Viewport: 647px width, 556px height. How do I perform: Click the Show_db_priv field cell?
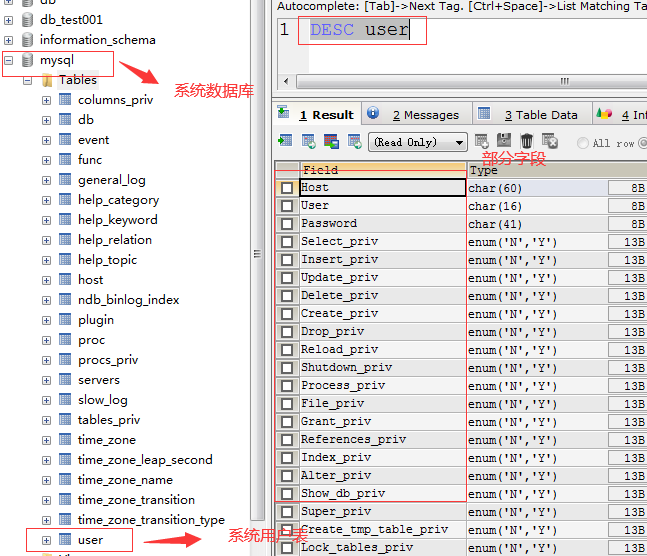(383, 494)
